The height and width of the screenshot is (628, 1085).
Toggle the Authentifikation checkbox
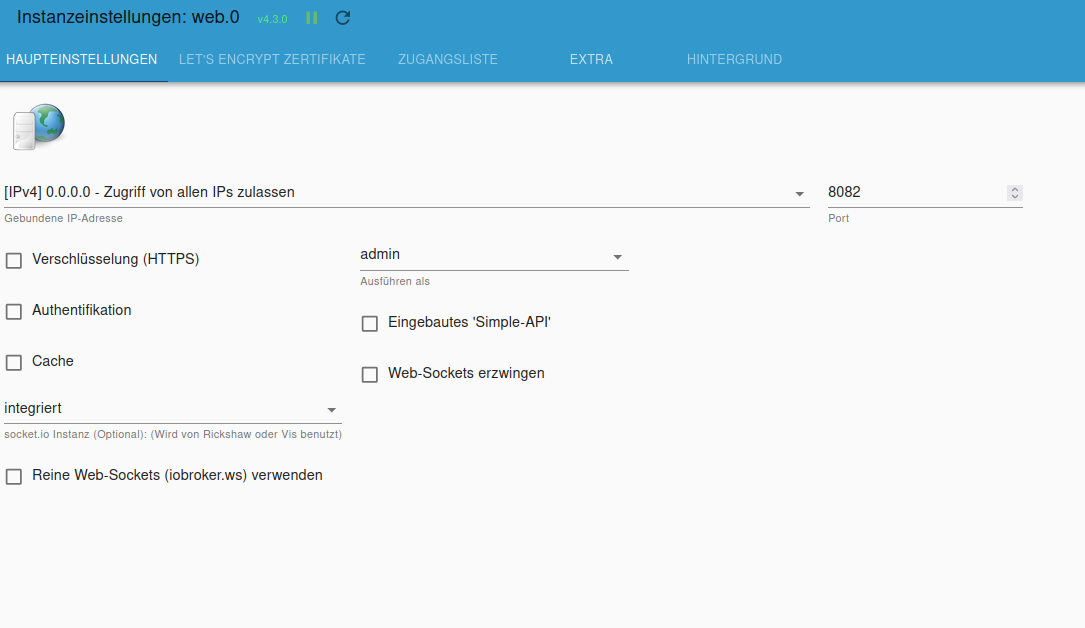click(x=14, y=312)
